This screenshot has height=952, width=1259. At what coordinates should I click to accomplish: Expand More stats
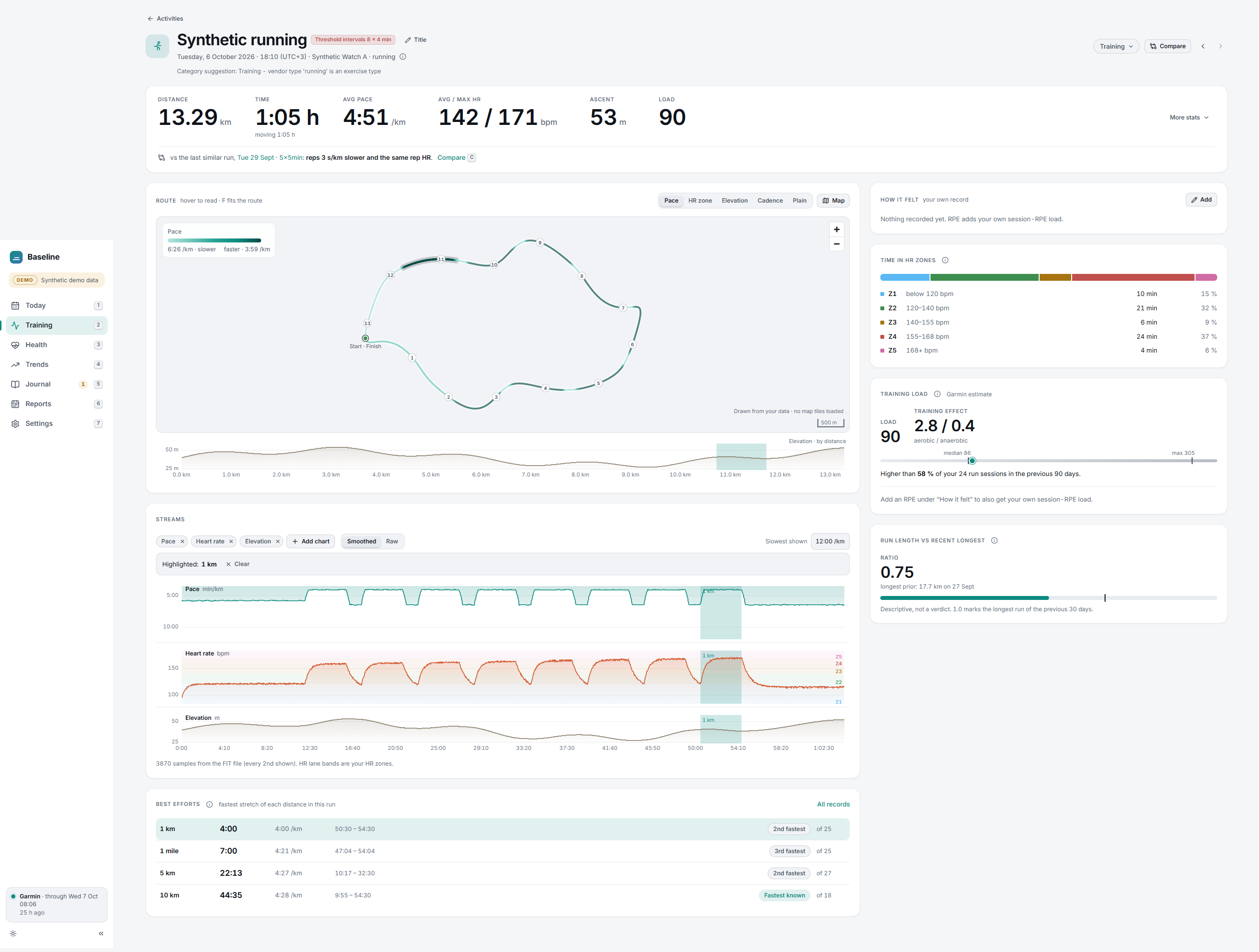click(x=1189, y=117)
